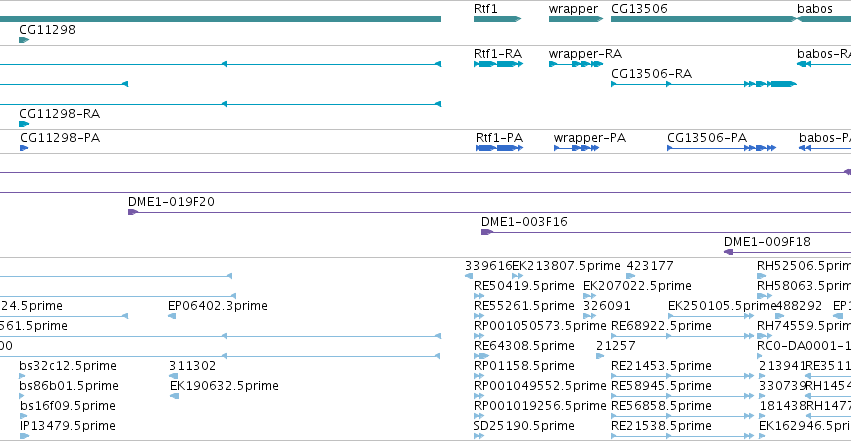Select the RP001019256.5prime EST label
This screenshot has width=851, height=441.
(x=540, y=407)
